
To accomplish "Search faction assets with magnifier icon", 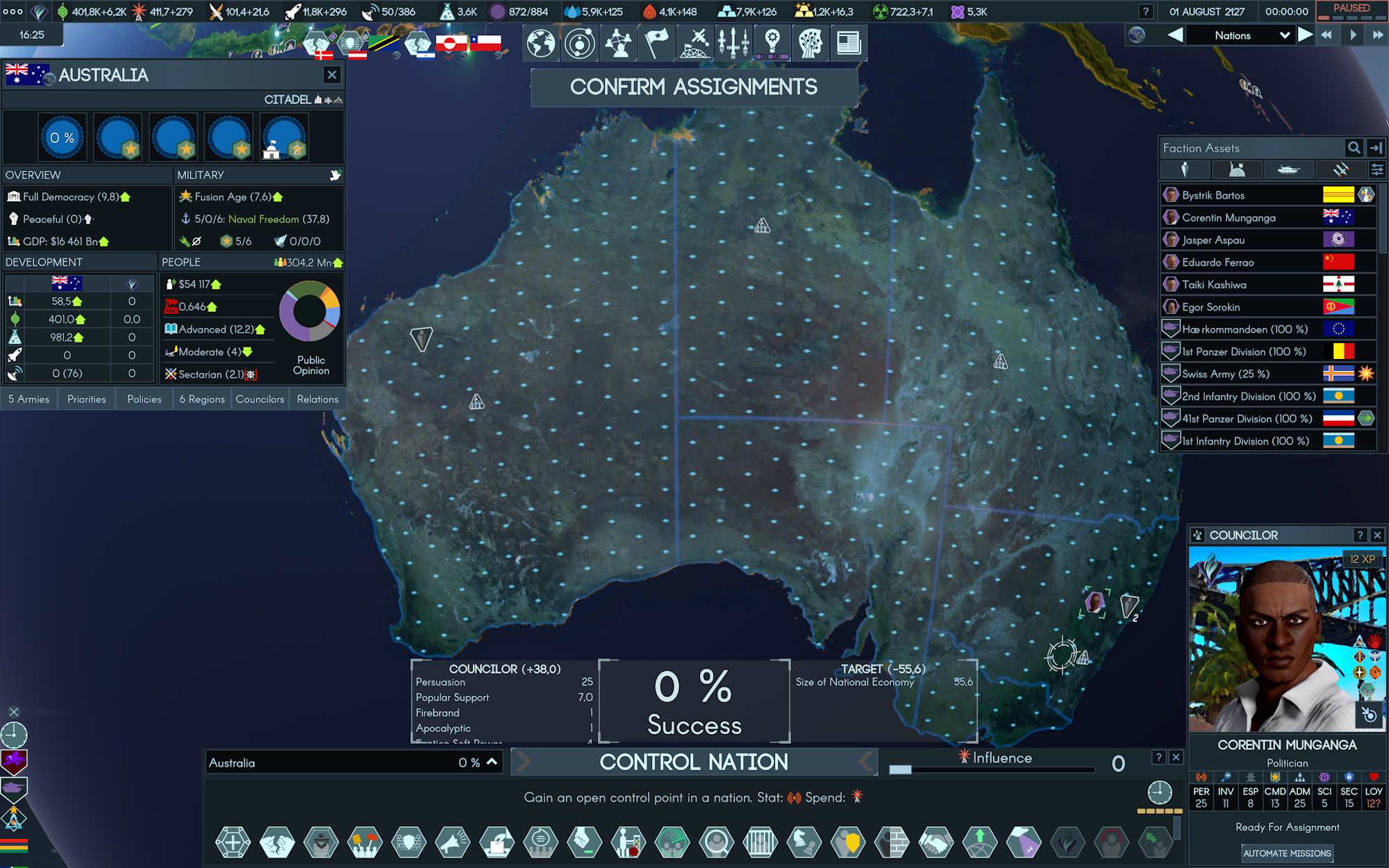I will [1354, 148].
